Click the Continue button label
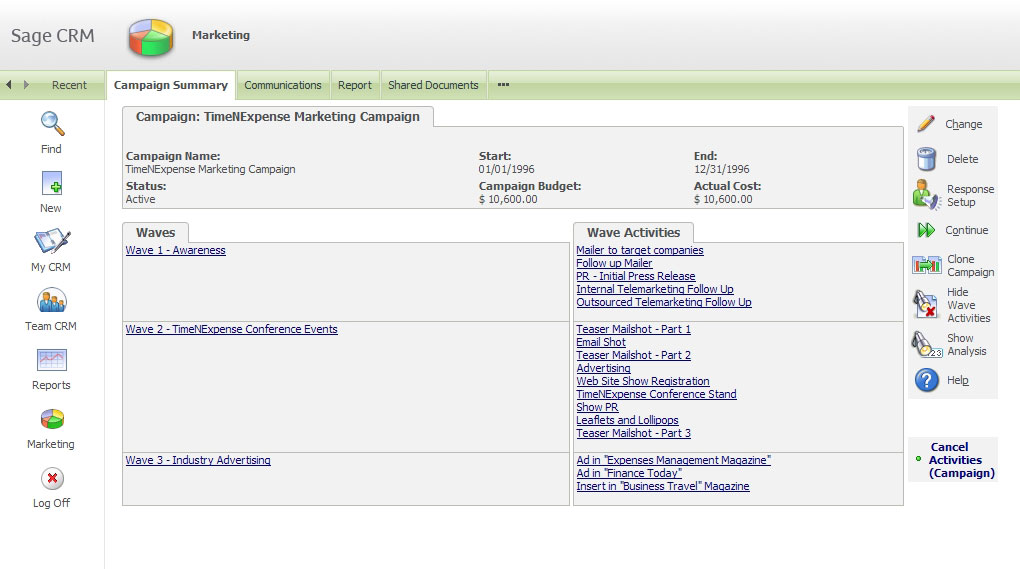 coord(967,230)
